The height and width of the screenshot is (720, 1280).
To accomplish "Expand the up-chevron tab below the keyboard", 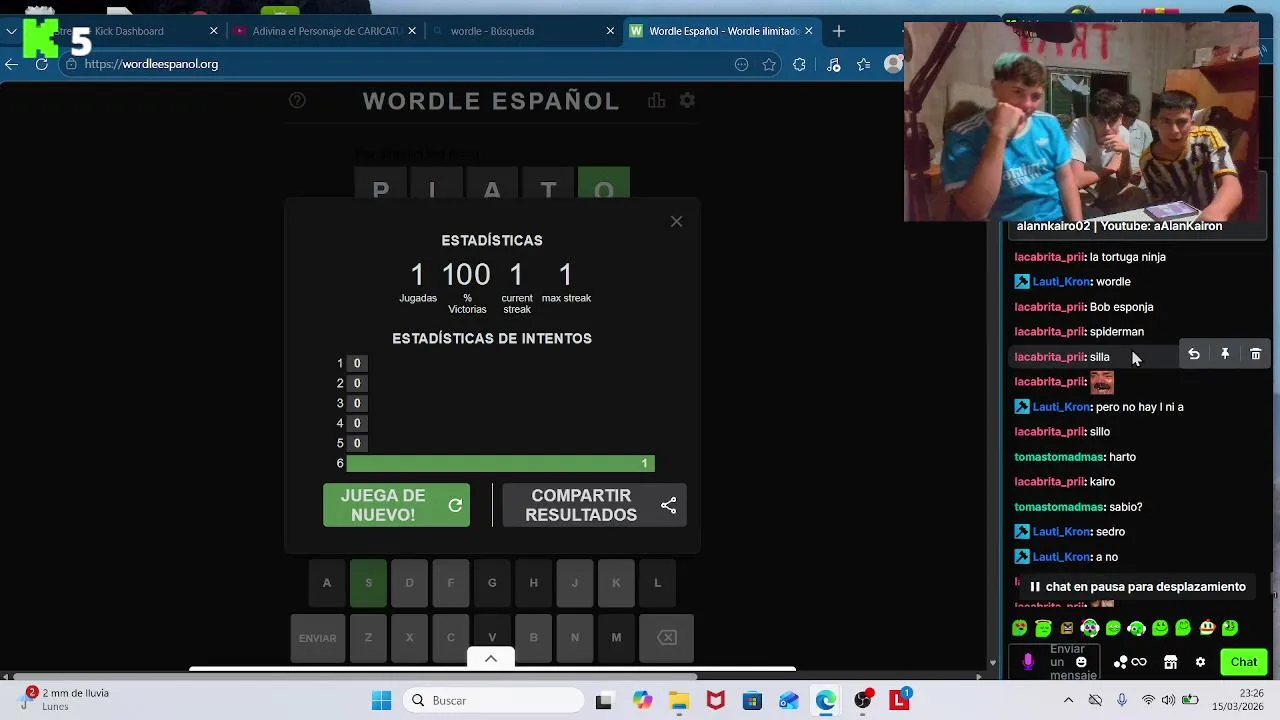I will tap(490, 658).
